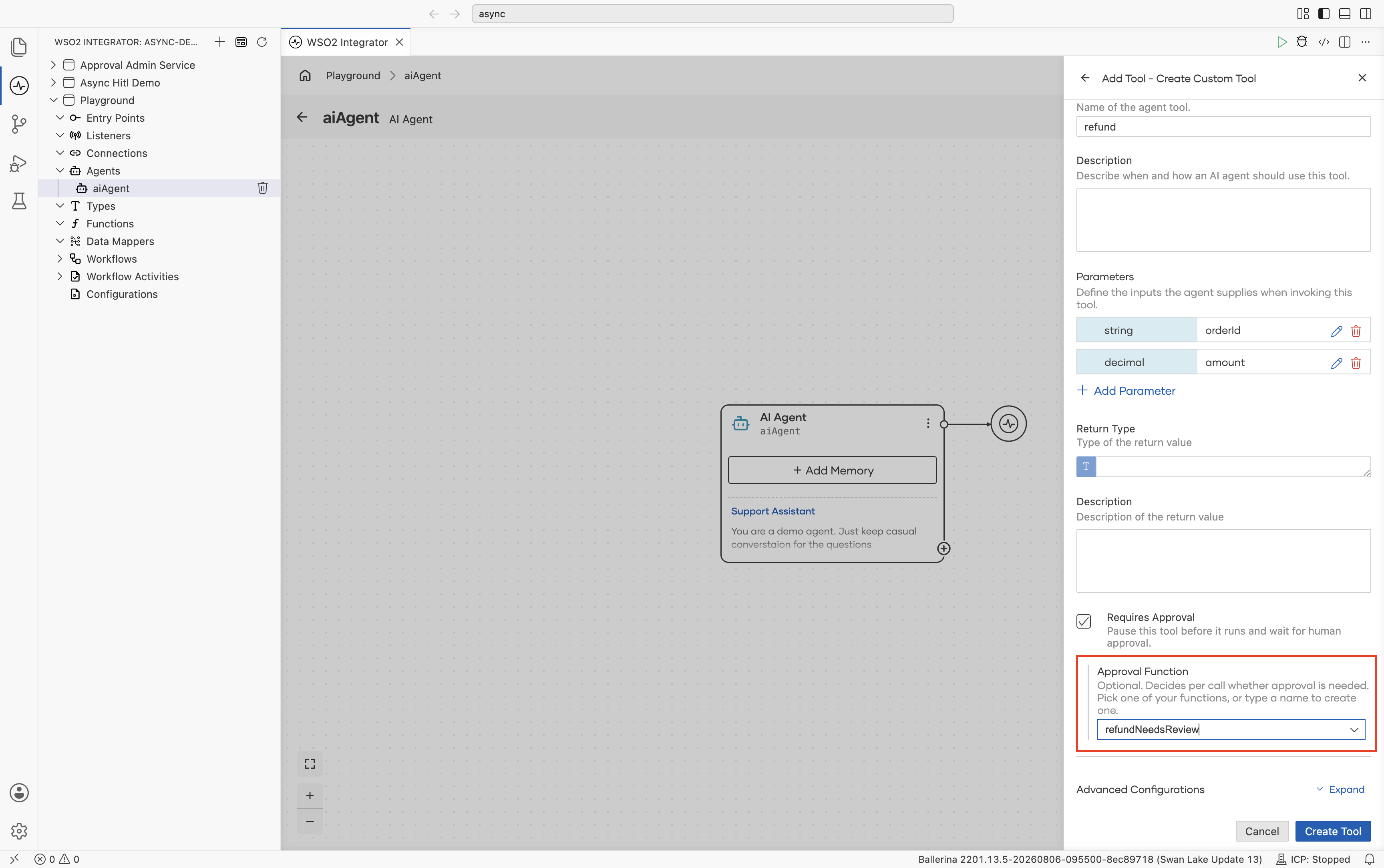Toggle the secondary sidebar layout icon
The height and width of the screenshot is (868, 1384).
[1366, 14]
